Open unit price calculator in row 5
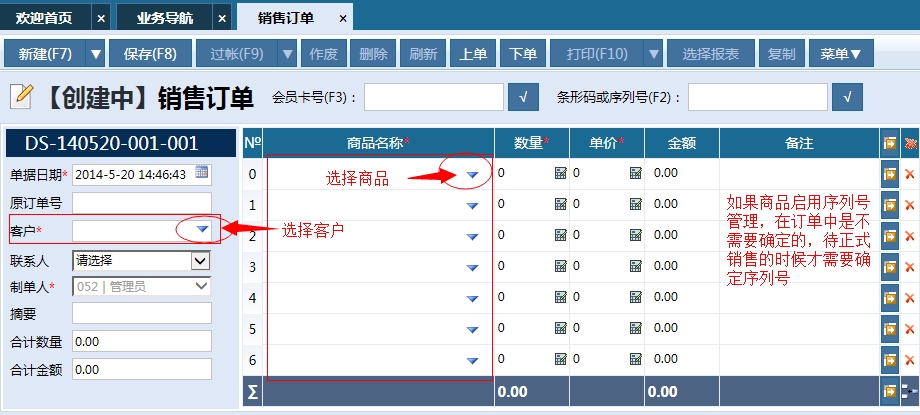 click(635, 329)
